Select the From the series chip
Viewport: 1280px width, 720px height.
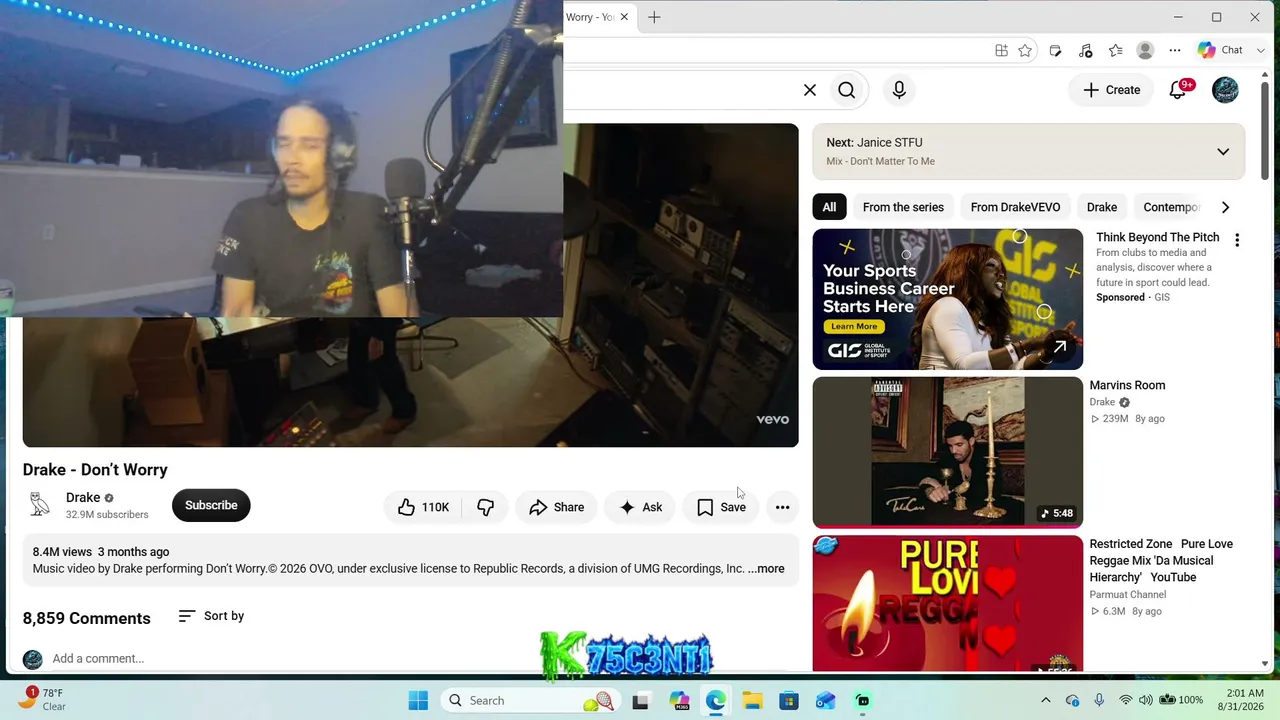(x=903, y=207)
